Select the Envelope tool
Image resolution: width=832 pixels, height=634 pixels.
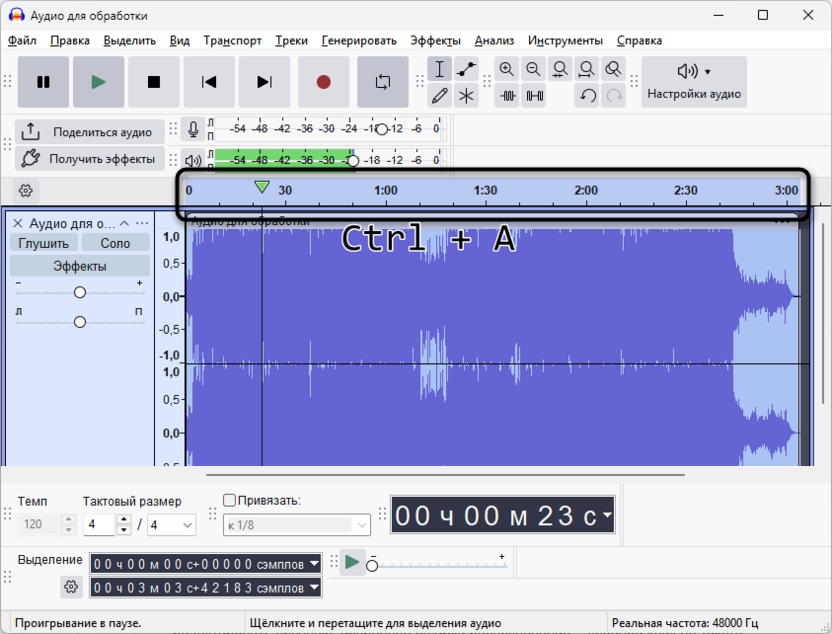(466, 69)
